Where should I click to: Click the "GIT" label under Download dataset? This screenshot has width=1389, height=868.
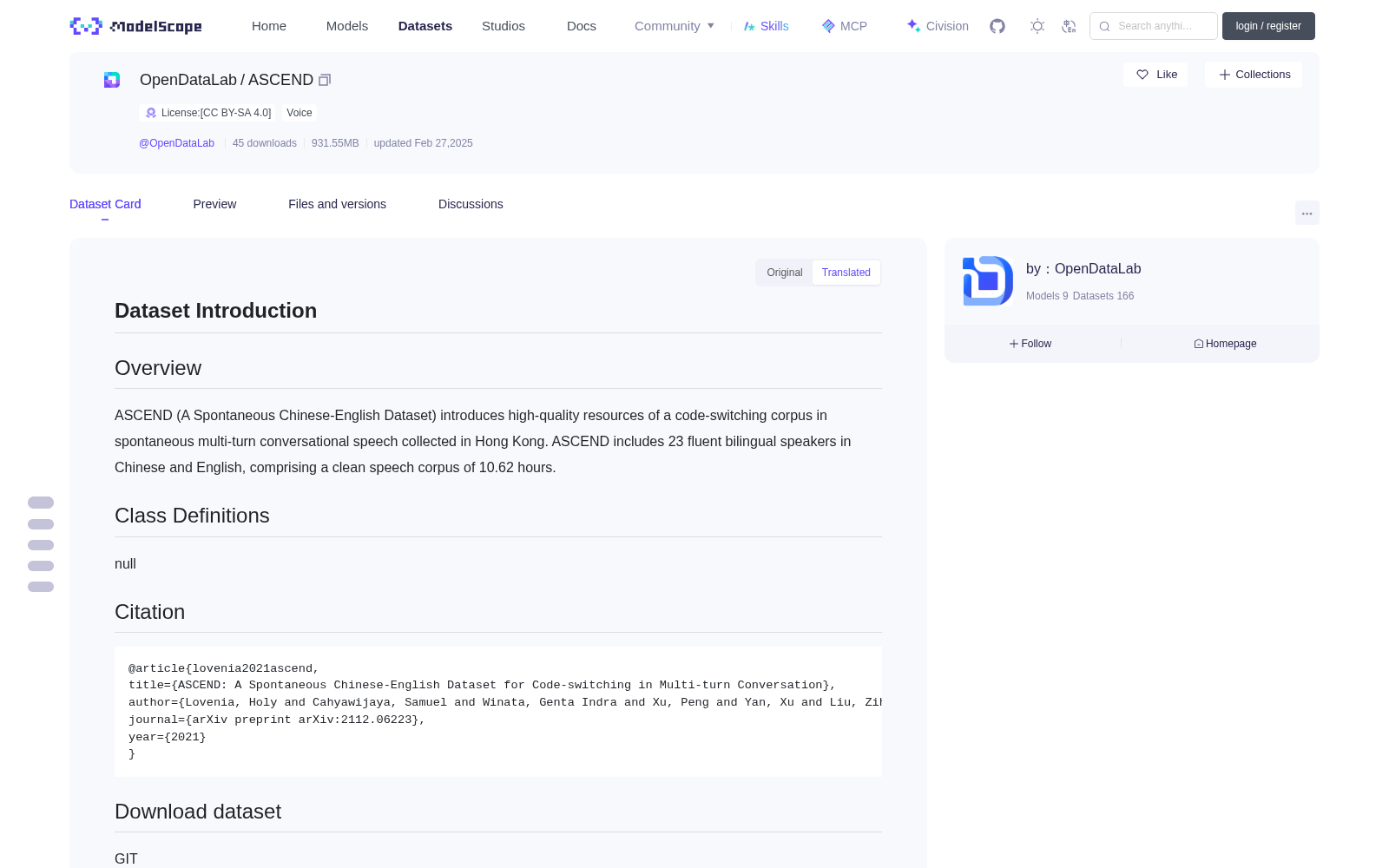point(126,858)
